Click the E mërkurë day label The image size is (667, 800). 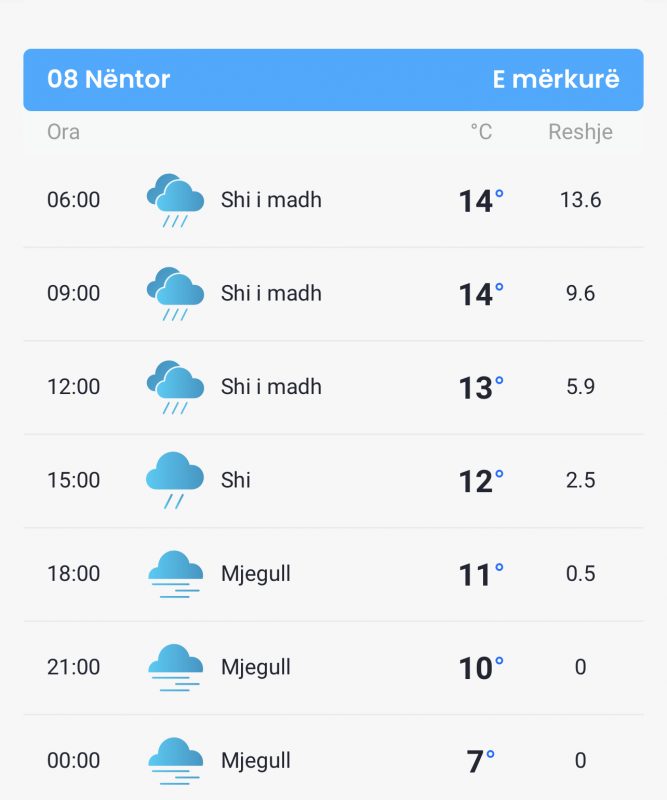click(556, 79)
